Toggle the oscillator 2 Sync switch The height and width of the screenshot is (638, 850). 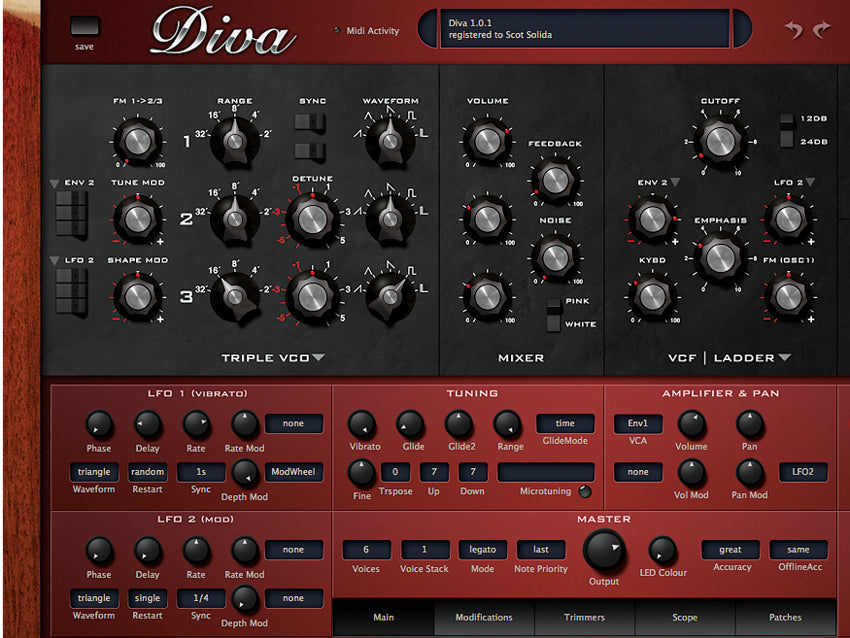(312, 151)
